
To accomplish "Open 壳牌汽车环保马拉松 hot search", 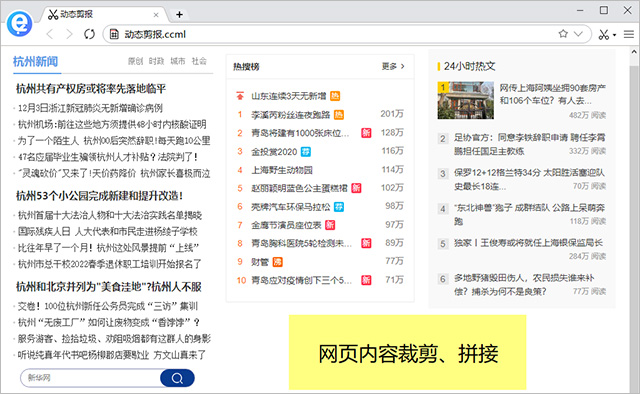I will 291,207.
